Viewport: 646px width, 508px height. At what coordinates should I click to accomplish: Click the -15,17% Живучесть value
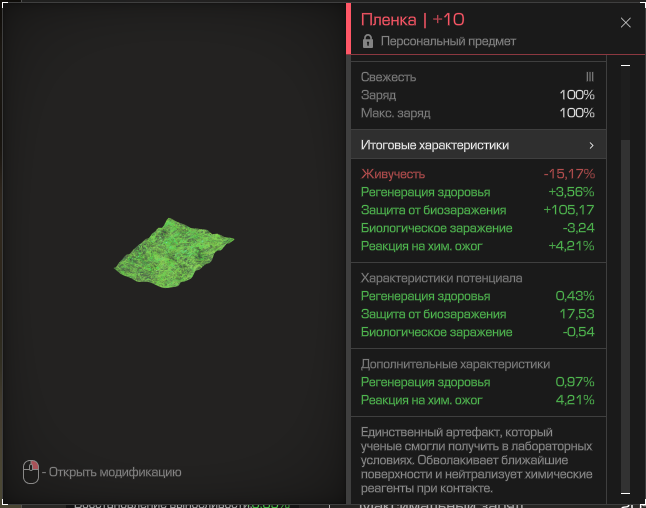(x=569, y=174)
